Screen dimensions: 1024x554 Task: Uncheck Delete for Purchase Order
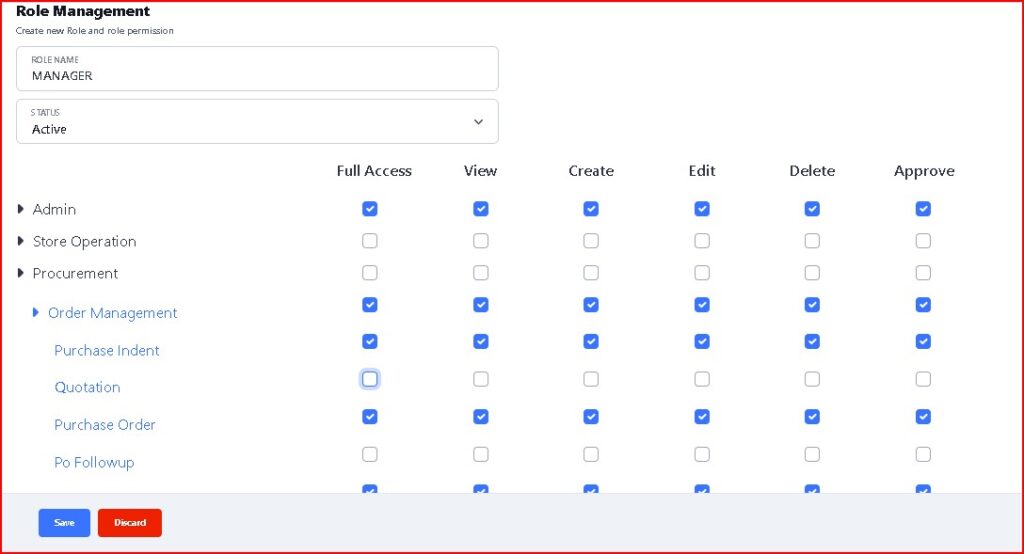pos(812,417)
